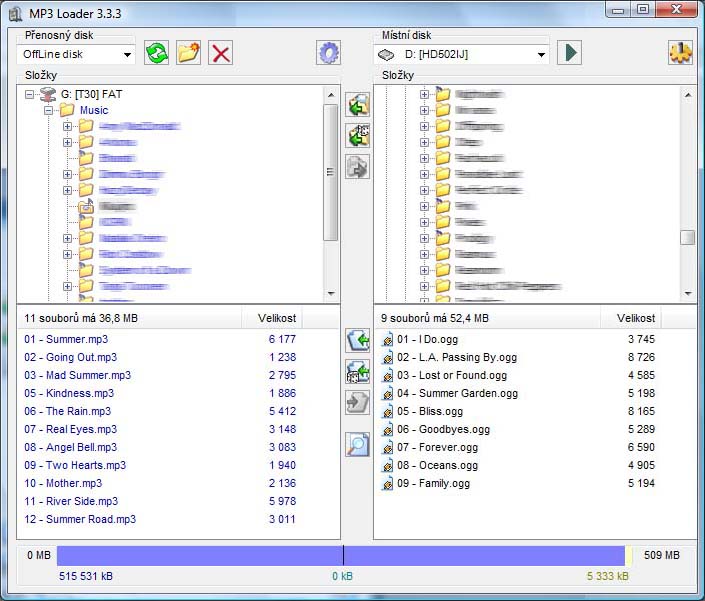Select the Music folder label
Image resolution: width=705 pixels, height=601 pixels.
(94, 111)
